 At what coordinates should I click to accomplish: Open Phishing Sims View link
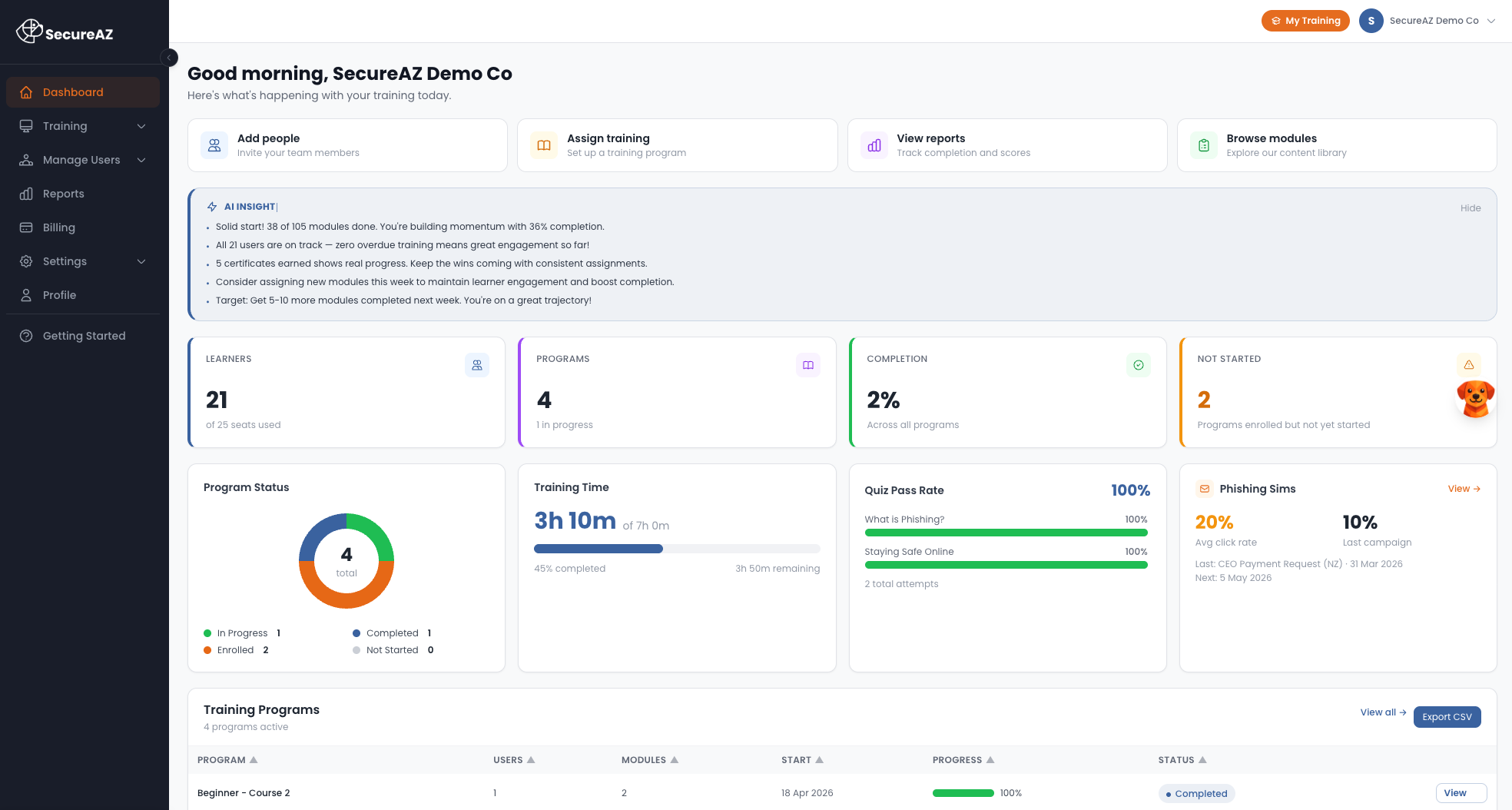click(1464, 489)
